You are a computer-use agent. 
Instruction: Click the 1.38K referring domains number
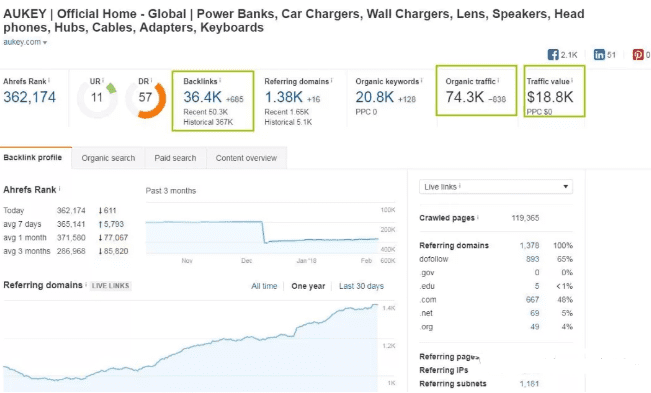[x=284, y=97]
